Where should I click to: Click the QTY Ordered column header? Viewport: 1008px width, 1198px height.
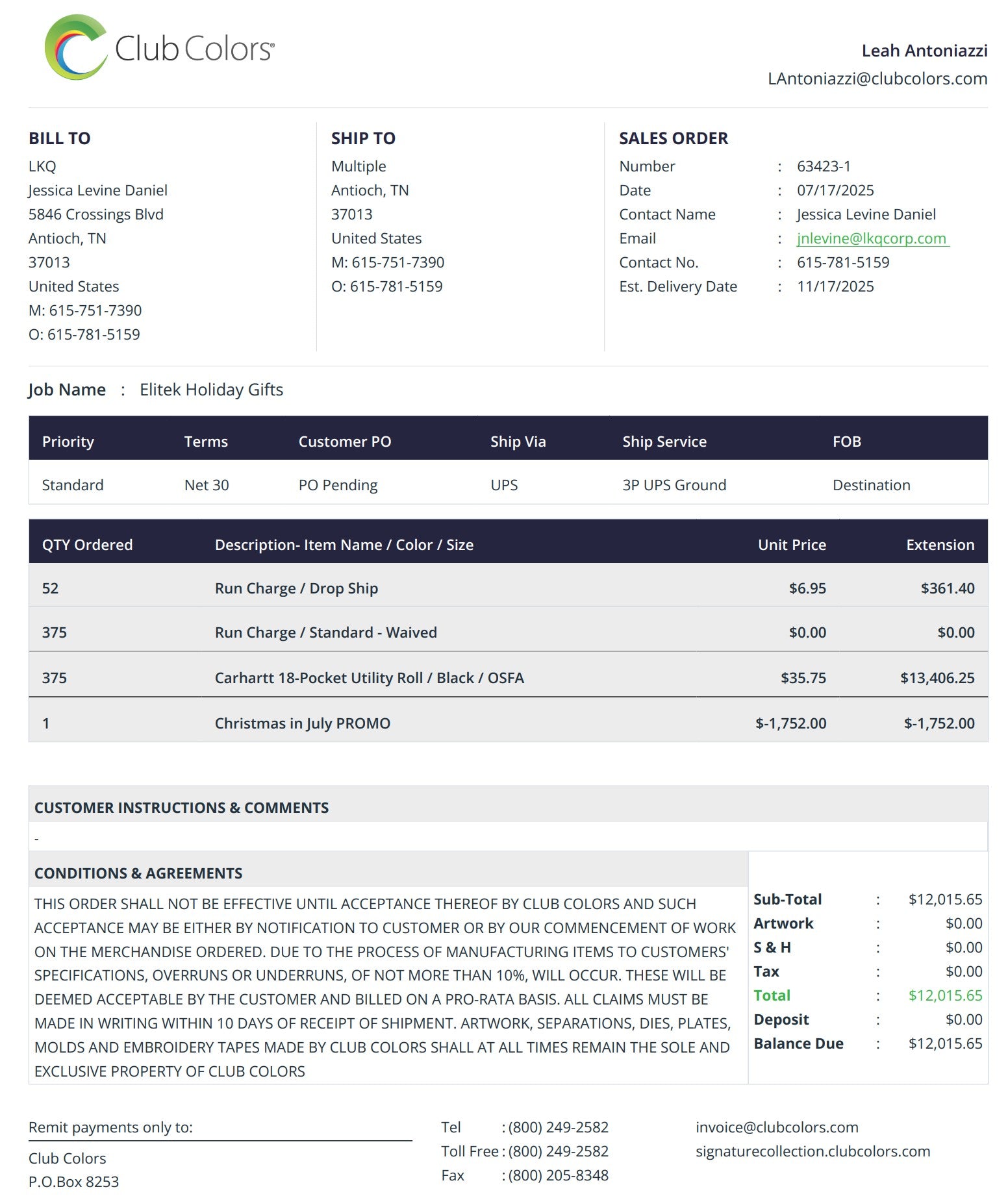click(87, 544)
